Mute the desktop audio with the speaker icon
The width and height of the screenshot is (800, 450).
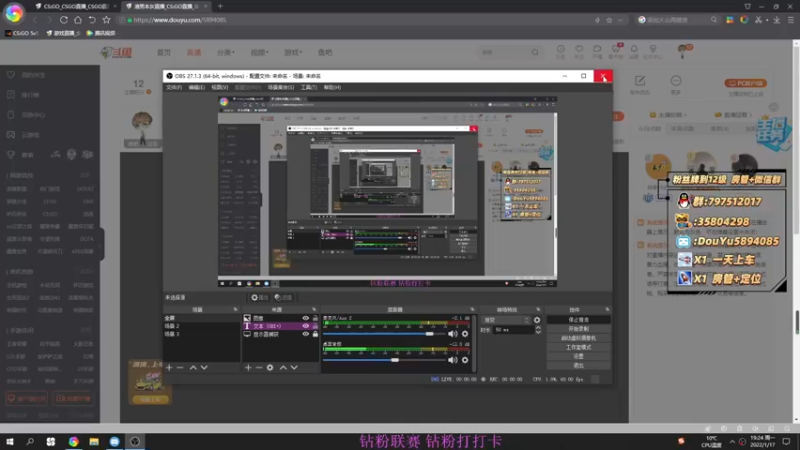pyautogui.click(x=452, y=360)
